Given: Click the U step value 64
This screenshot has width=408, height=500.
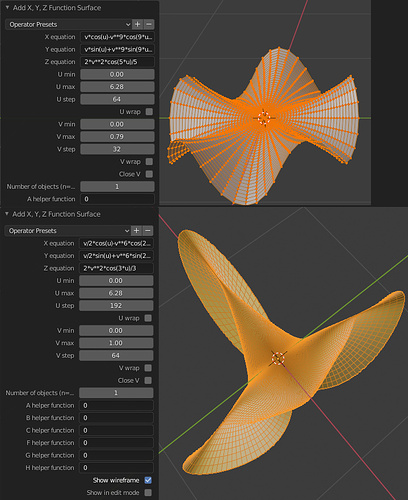Looking at the screenshot, I should point(117,99).
